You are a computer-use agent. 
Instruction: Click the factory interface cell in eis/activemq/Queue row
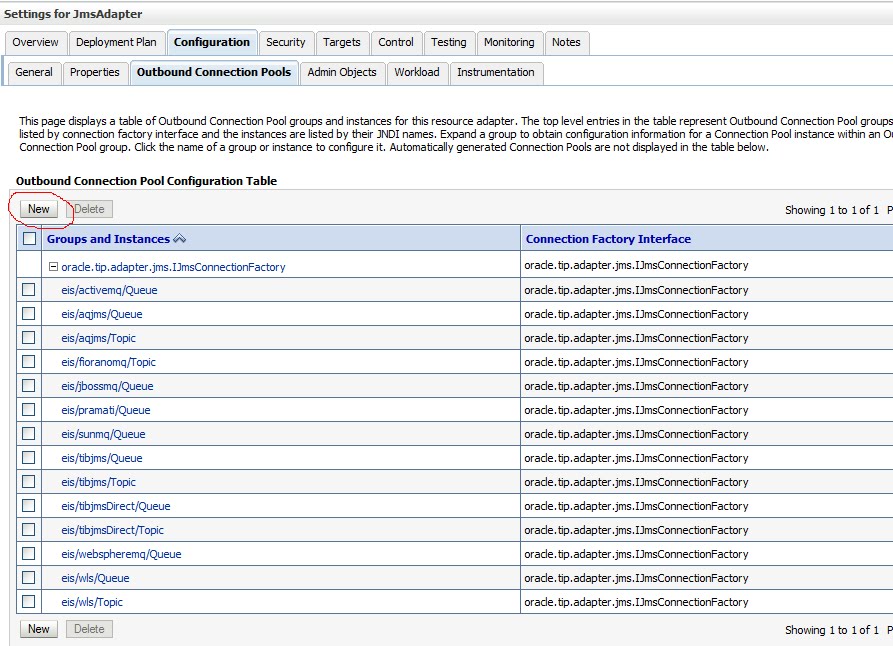click(x=706, y=289)
